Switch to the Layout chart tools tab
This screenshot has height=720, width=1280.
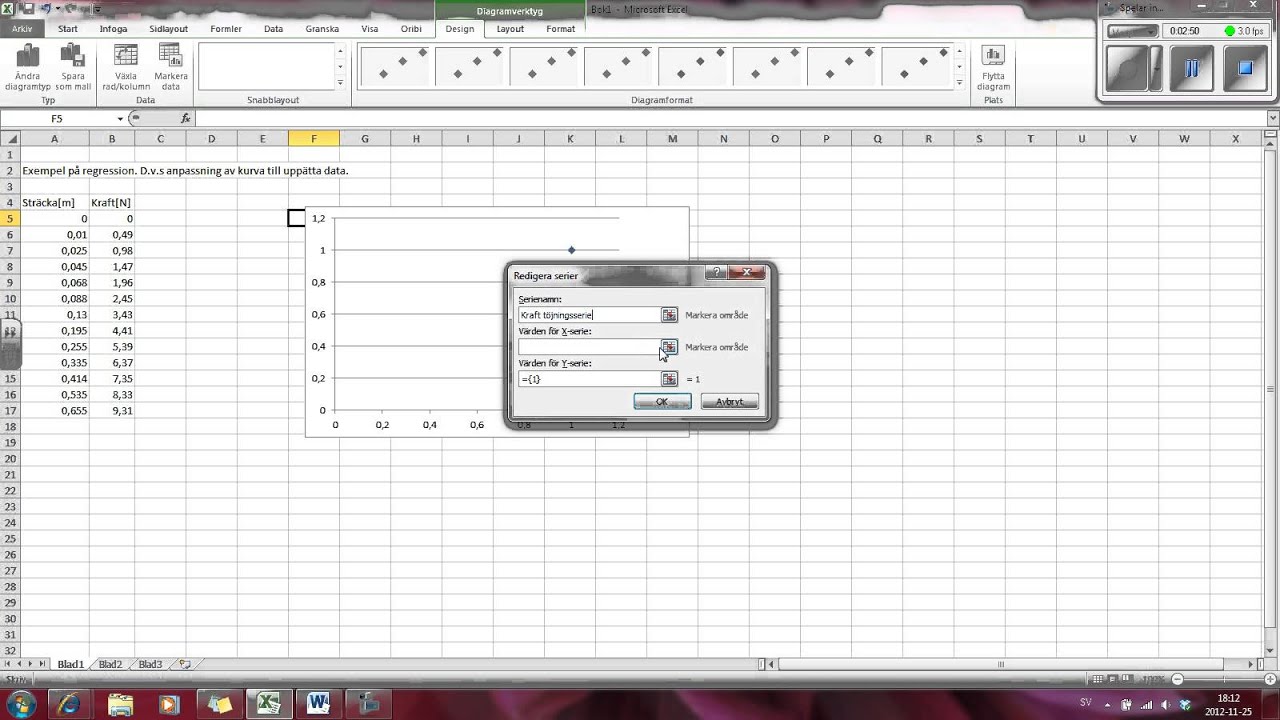[x=510, y=29]
